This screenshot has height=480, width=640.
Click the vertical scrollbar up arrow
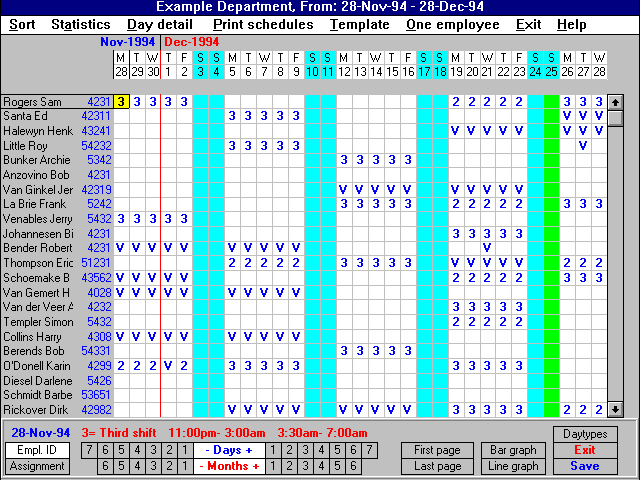(x=616, y=102)
